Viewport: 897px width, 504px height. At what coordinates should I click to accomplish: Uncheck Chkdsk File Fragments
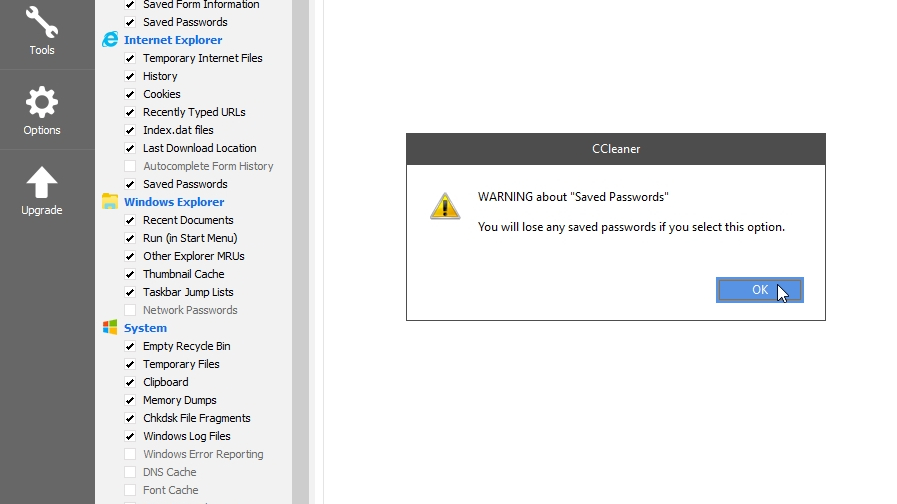130,418
